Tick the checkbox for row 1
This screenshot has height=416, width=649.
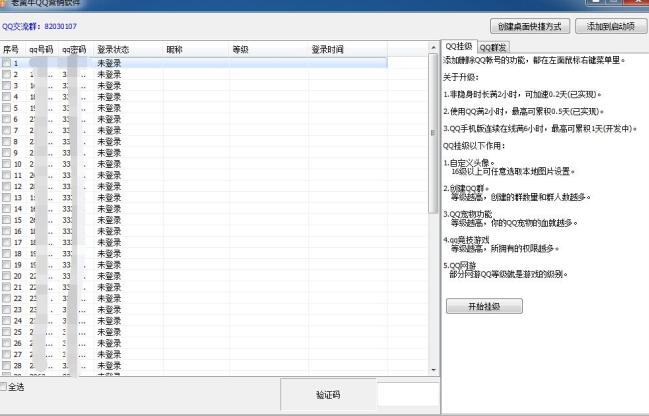coord(7,63)
